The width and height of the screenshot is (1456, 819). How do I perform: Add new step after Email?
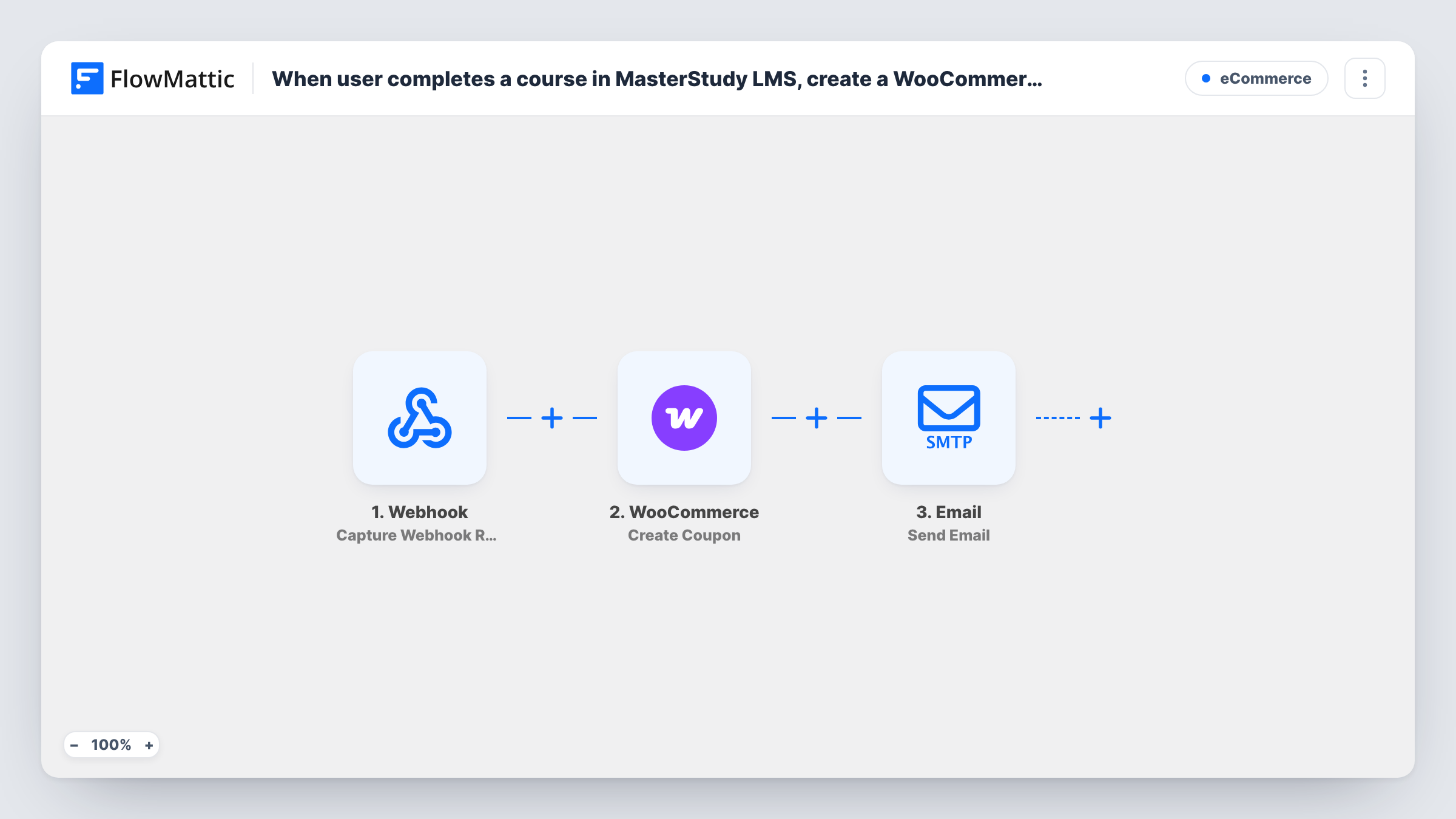pyautogui.click(x=1100, y=418)
